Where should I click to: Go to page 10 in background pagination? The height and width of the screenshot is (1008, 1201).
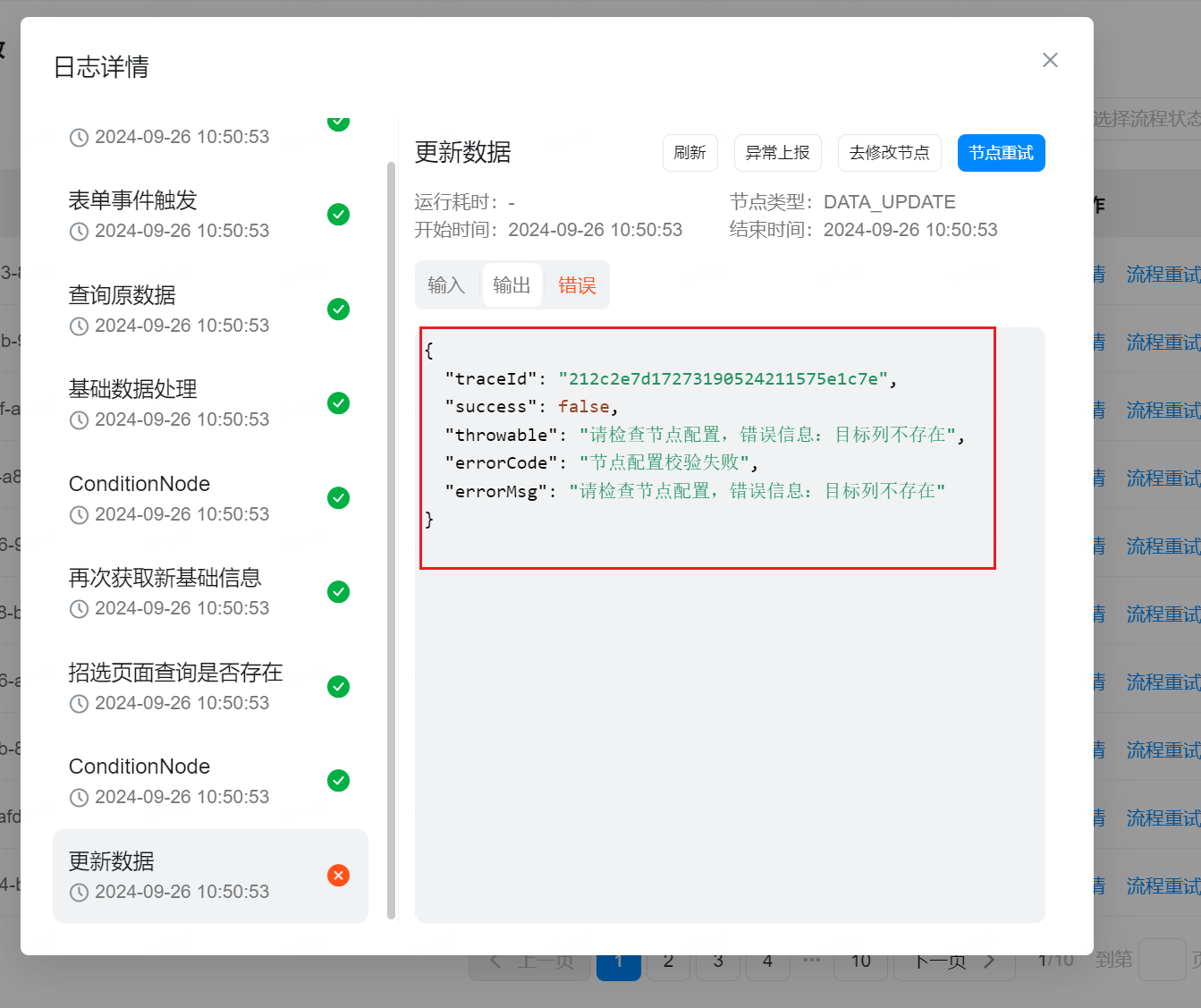click(861, 961)
